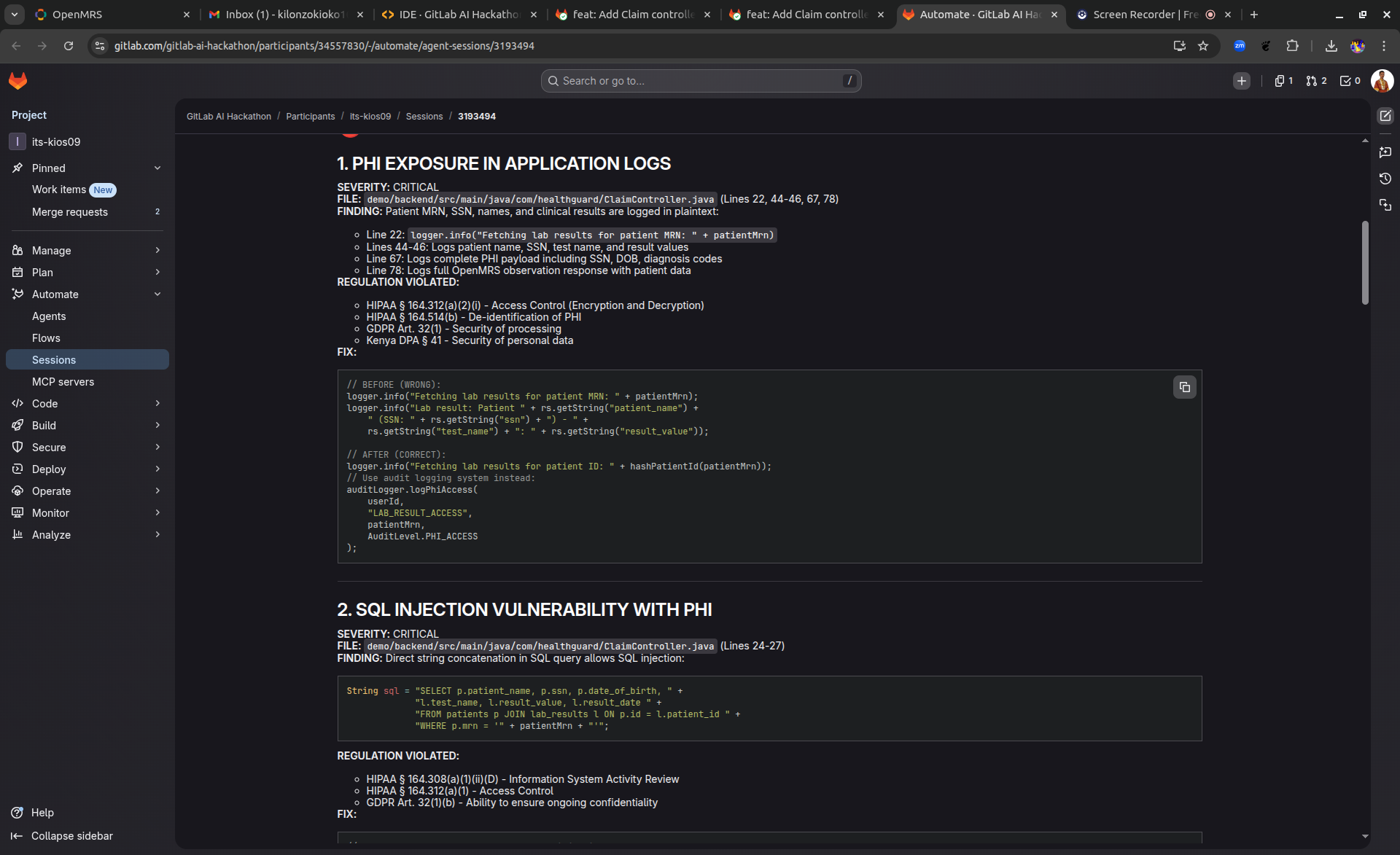Screen dimensions: 1400x855
Task: Open the Agents sidebar item
Action: click(49, 316)
